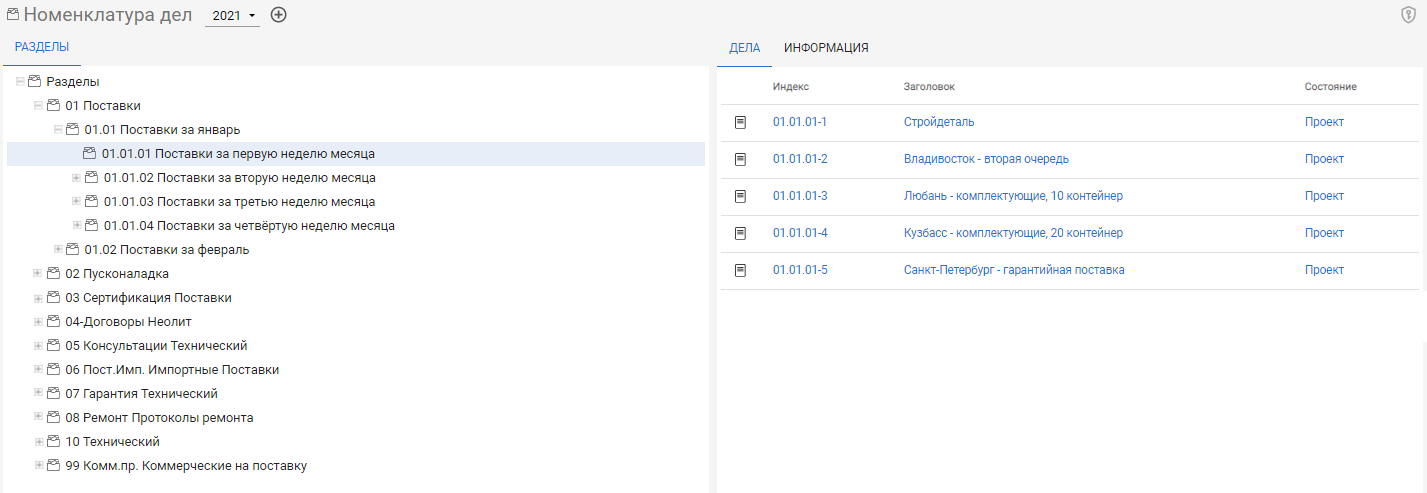Image resolution: width=1427 pixels, height=493 pixels.
Task: Click the document icon for Санкт-Петербург row
Action: click(x=741, y=270)
